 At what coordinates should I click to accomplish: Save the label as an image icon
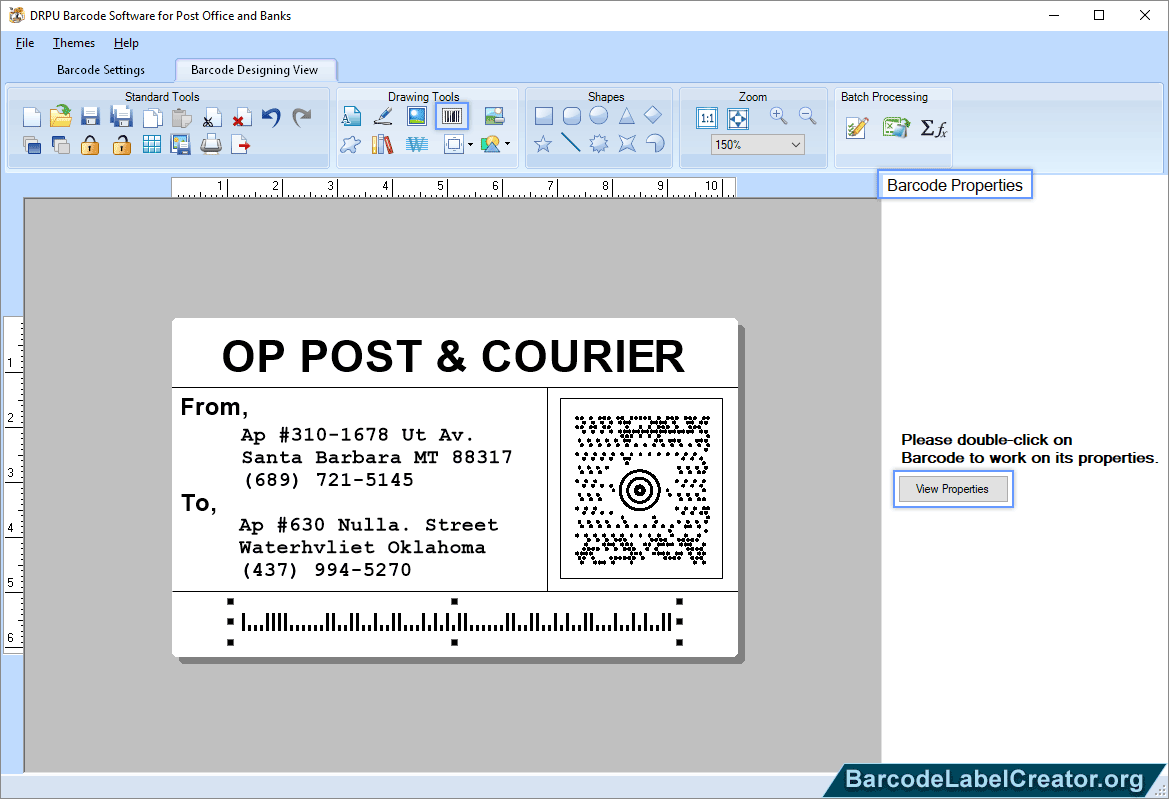point(180,145)
